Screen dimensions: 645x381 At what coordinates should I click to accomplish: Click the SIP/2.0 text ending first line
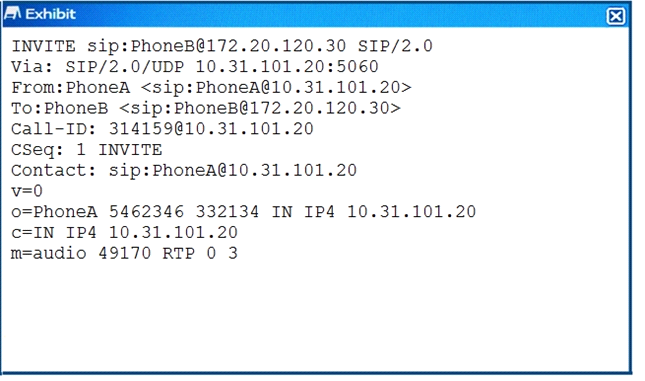(x=395, y=46)
